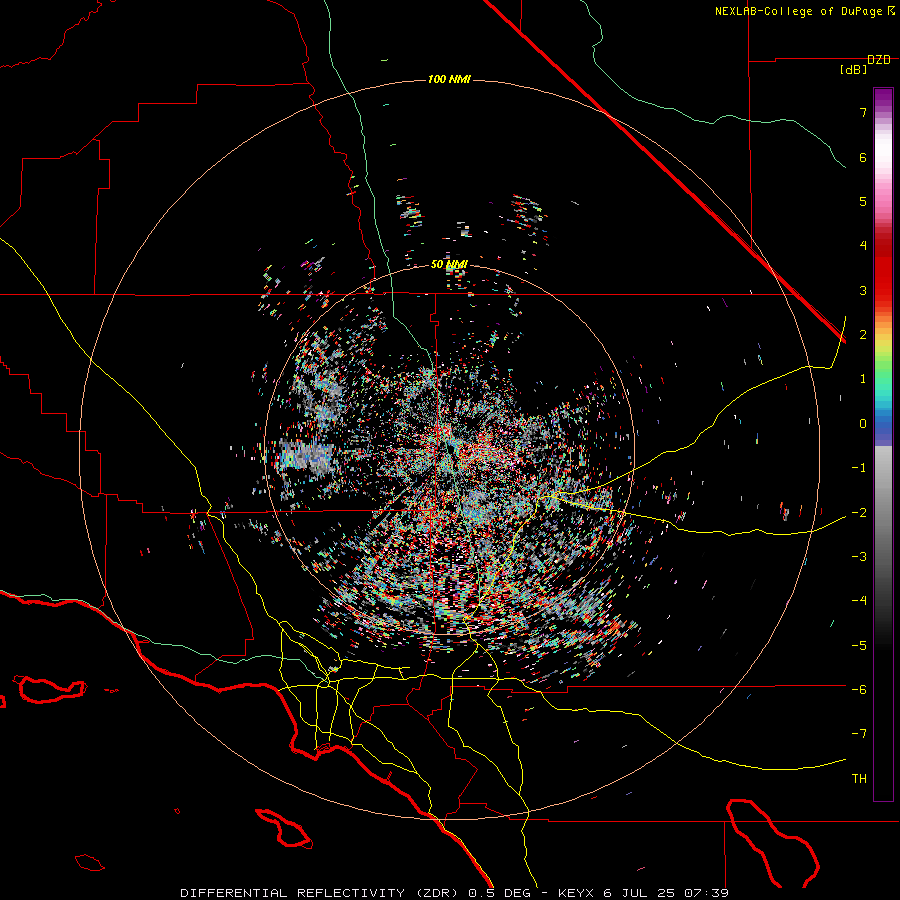This screenshot has width=900, height=900.
Task: Select the -3 value on color scale
Action: point(859,557)
